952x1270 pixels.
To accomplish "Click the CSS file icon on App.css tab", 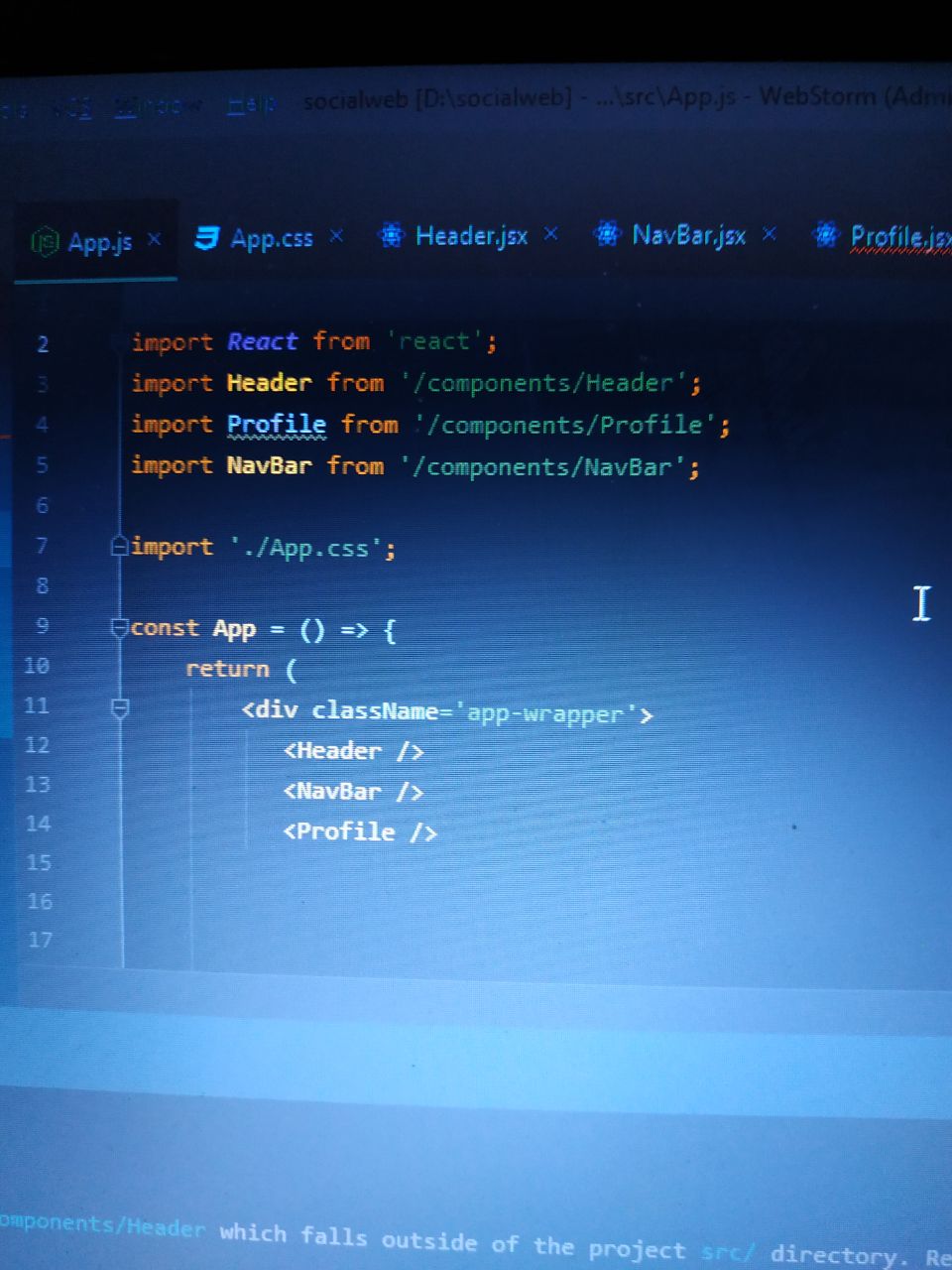I will point(206,238).
